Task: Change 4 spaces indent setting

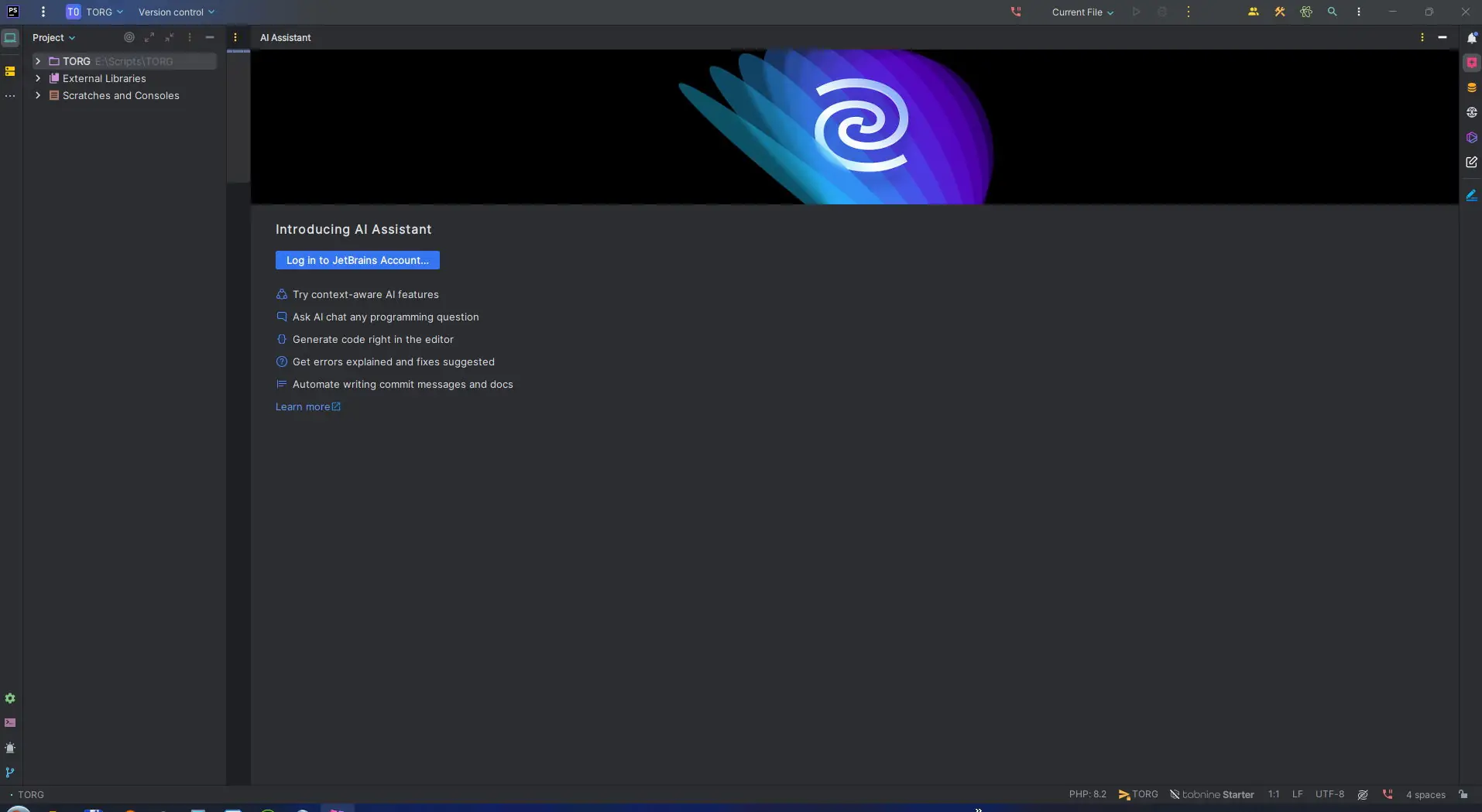Action: pyautogui.click(x=1425, y=794)
